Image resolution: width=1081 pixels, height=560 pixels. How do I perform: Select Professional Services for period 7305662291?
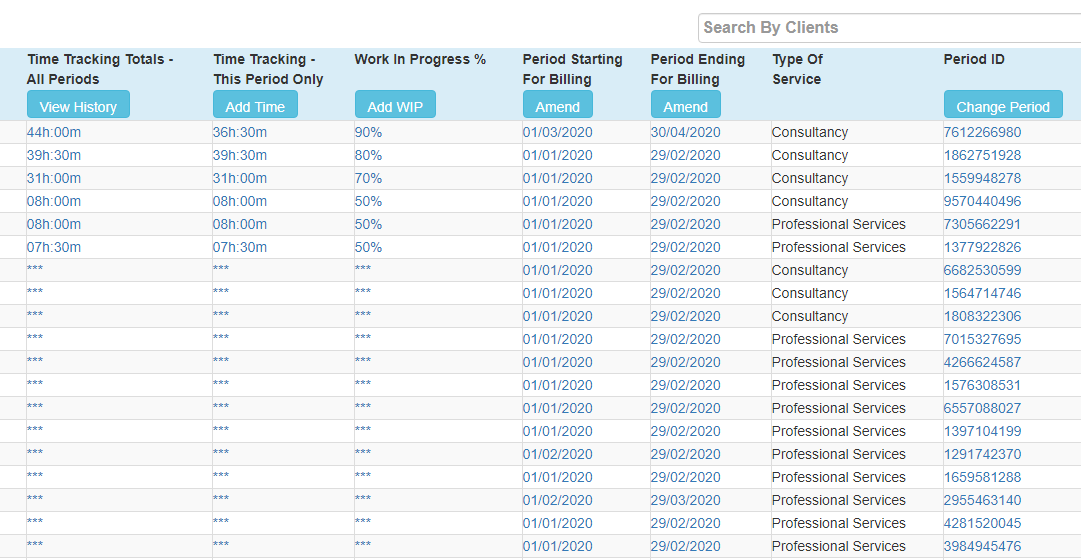point(838,224)
